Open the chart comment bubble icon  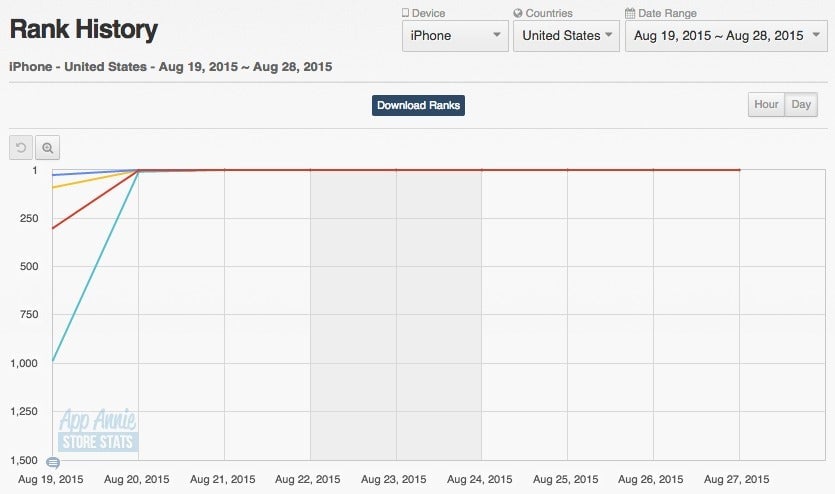tap(53, 463)
